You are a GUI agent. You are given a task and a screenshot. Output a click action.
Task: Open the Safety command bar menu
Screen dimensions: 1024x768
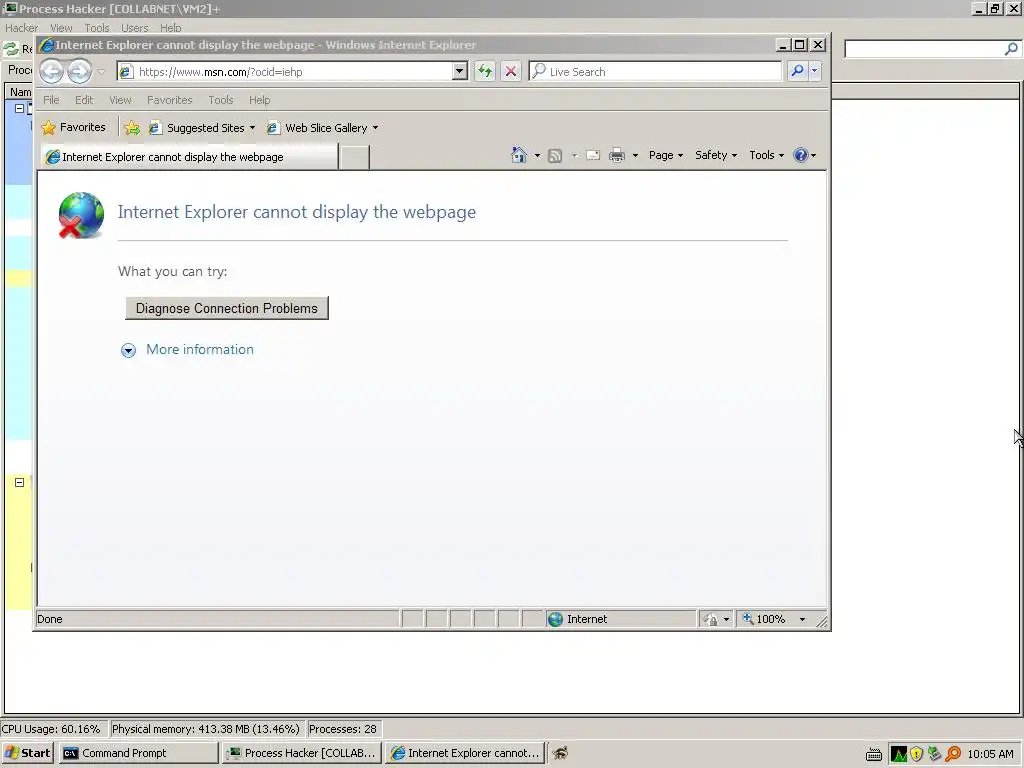coord(716,155)
